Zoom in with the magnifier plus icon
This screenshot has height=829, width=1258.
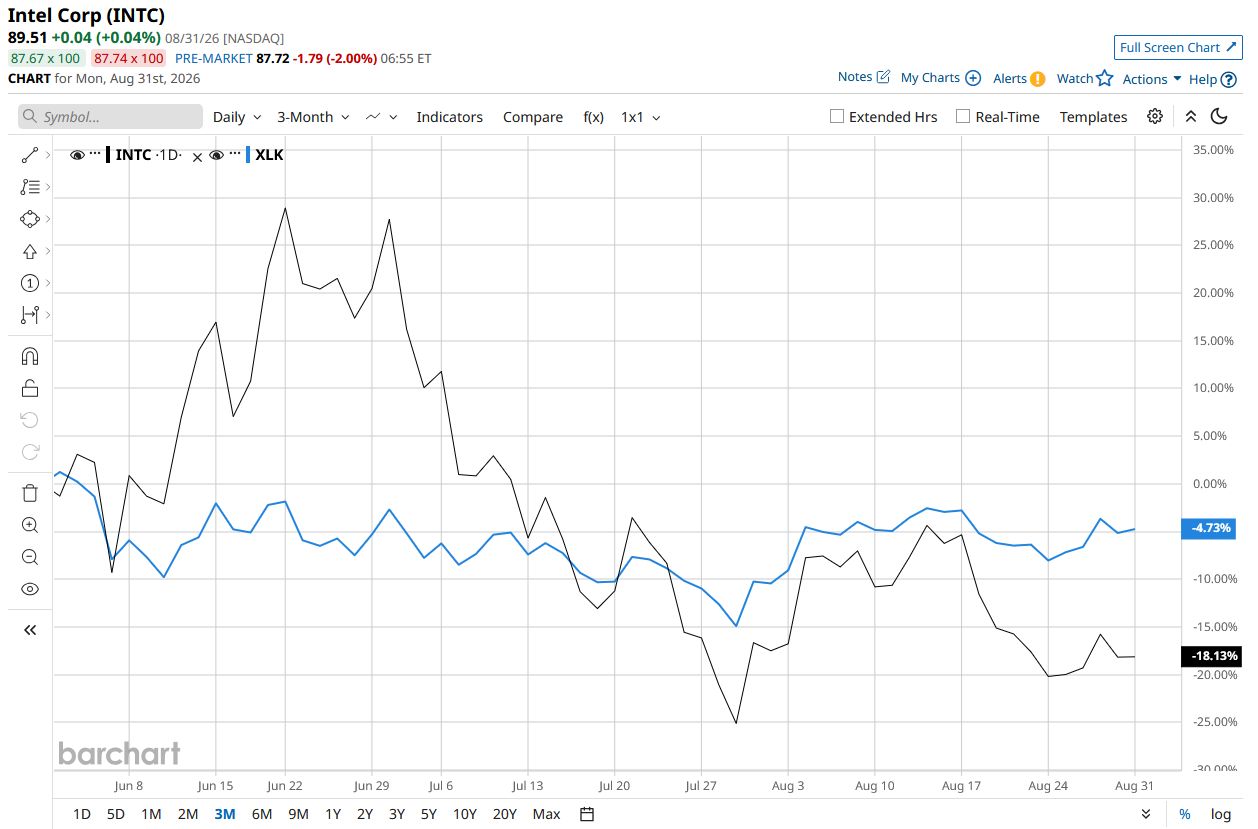(29, 525)
